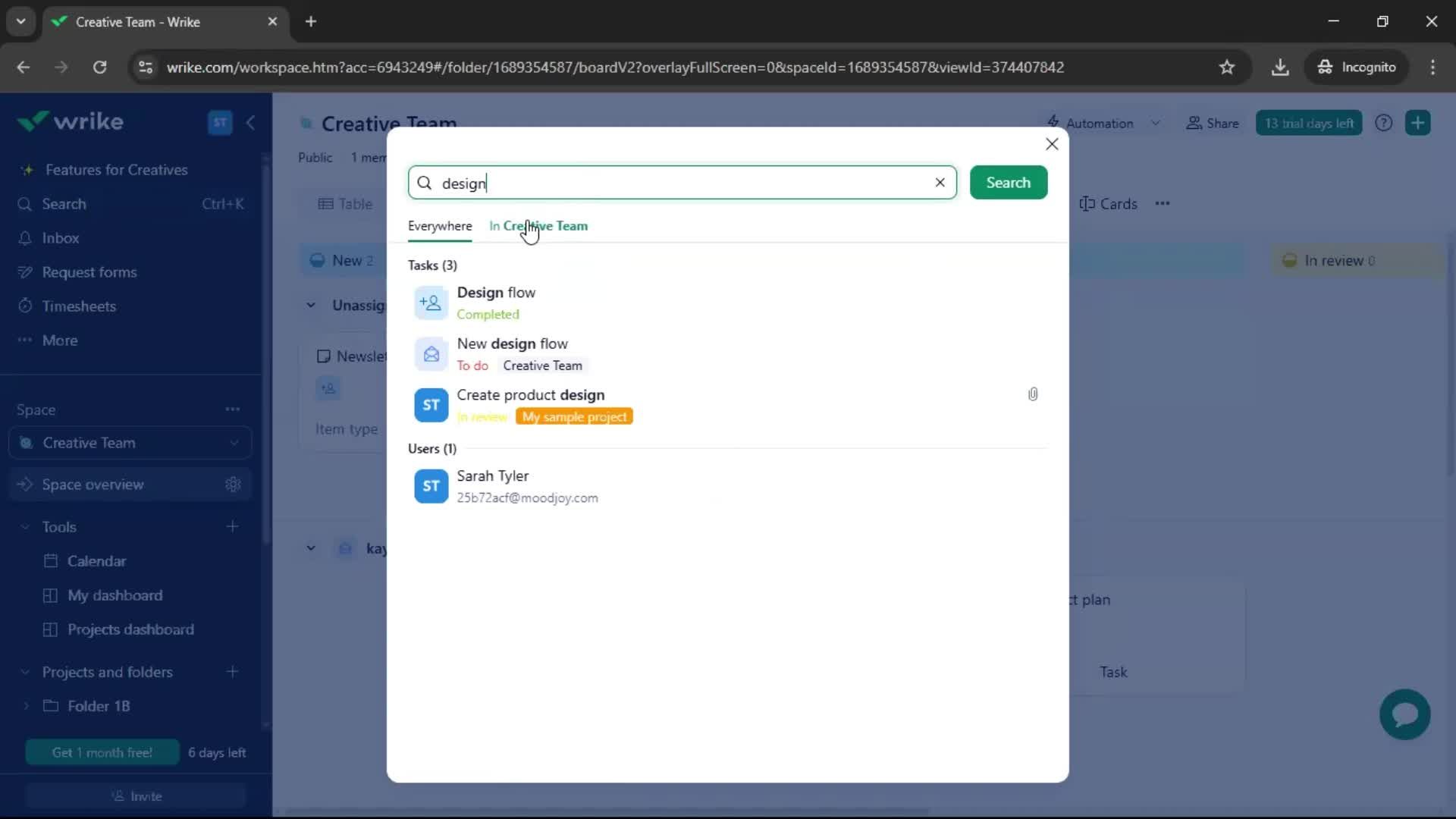Viewport: 1456px width, 819px height.
Task: Open browser downloads icon
Action: click(x=1280, y=67)
